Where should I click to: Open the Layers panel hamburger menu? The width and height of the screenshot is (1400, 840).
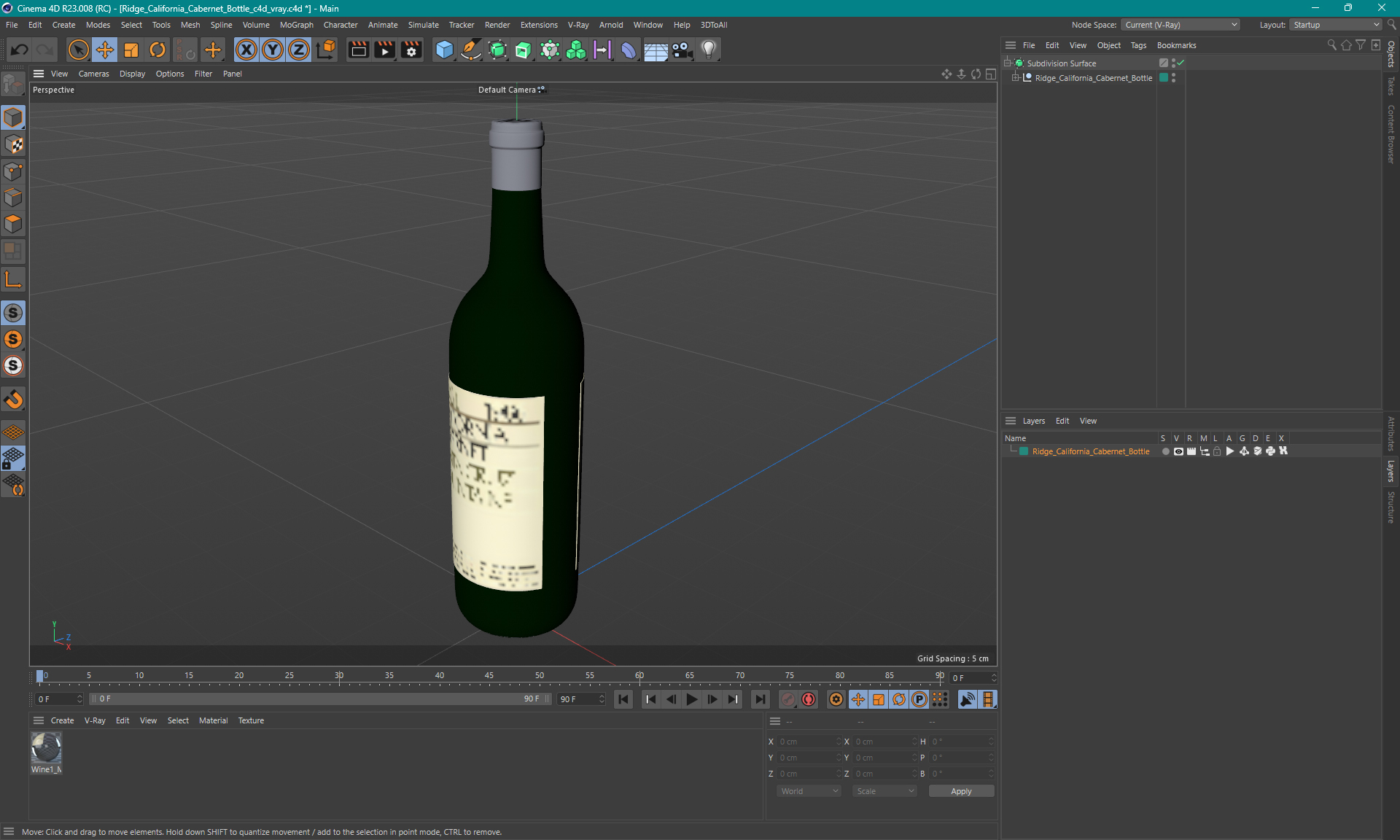click(x=1011, y=421)
